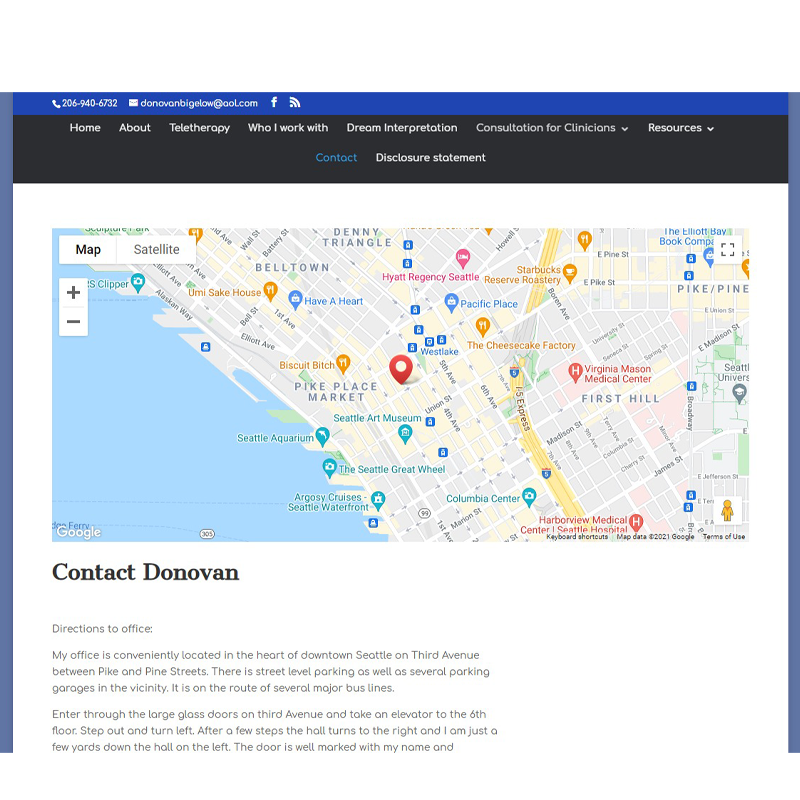Click the Seattle Art Museum marker
Viewport: 800px width, 800px height.
[405, 434]
